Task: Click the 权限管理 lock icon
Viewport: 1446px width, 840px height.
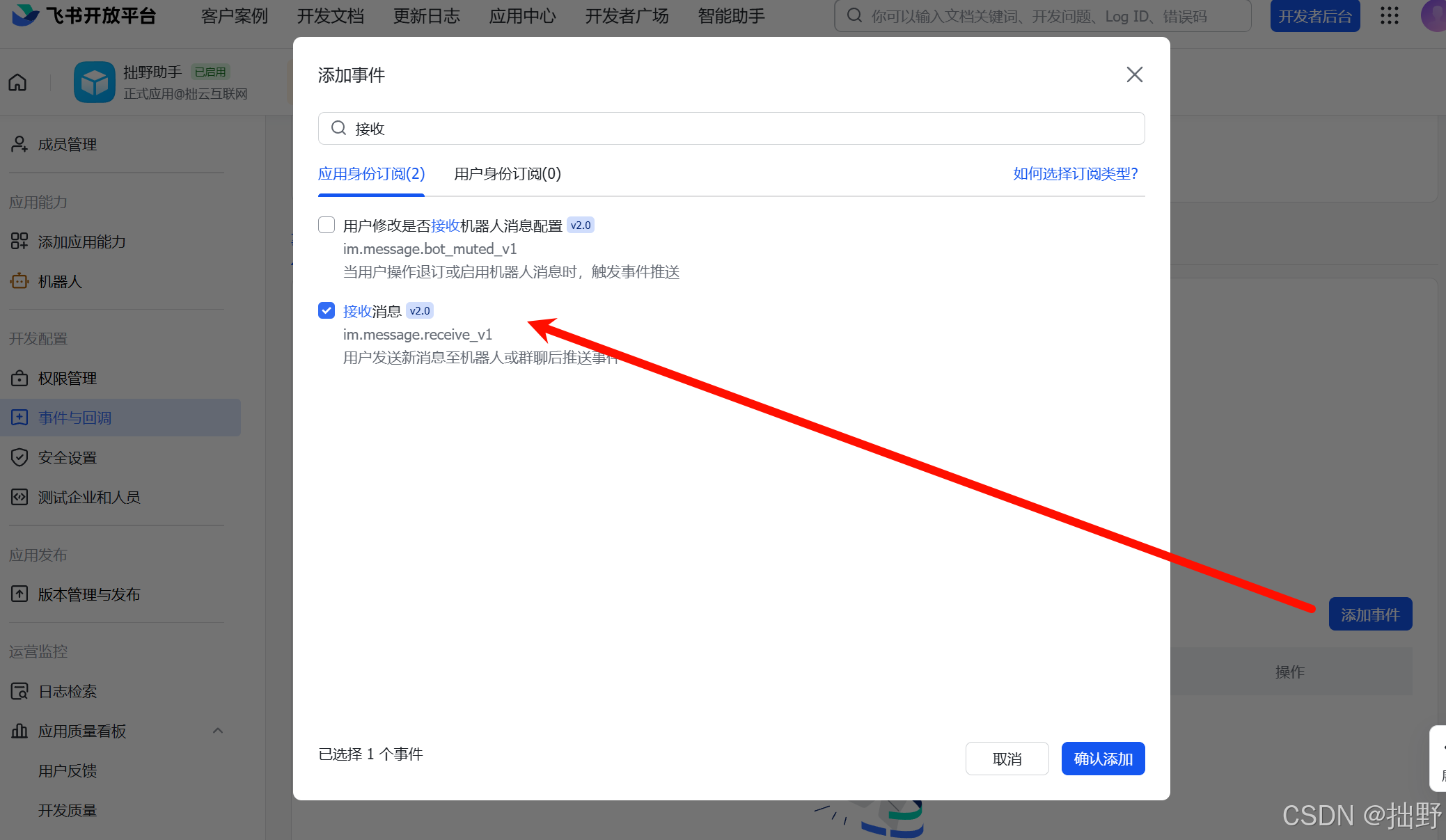Action: pyautogui.click(x=19, y=378)
